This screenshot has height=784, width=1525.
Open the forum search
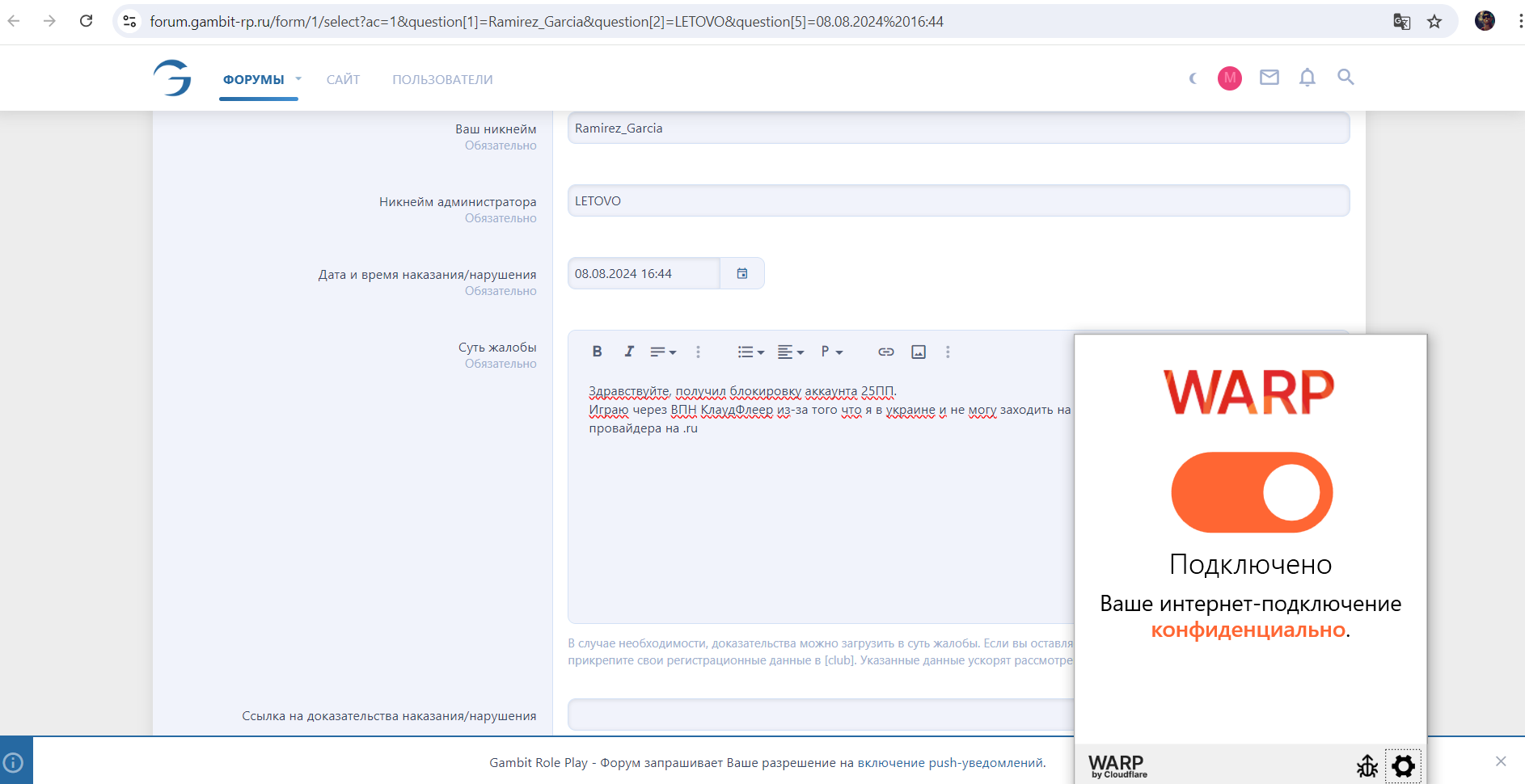click(1345, 78)
